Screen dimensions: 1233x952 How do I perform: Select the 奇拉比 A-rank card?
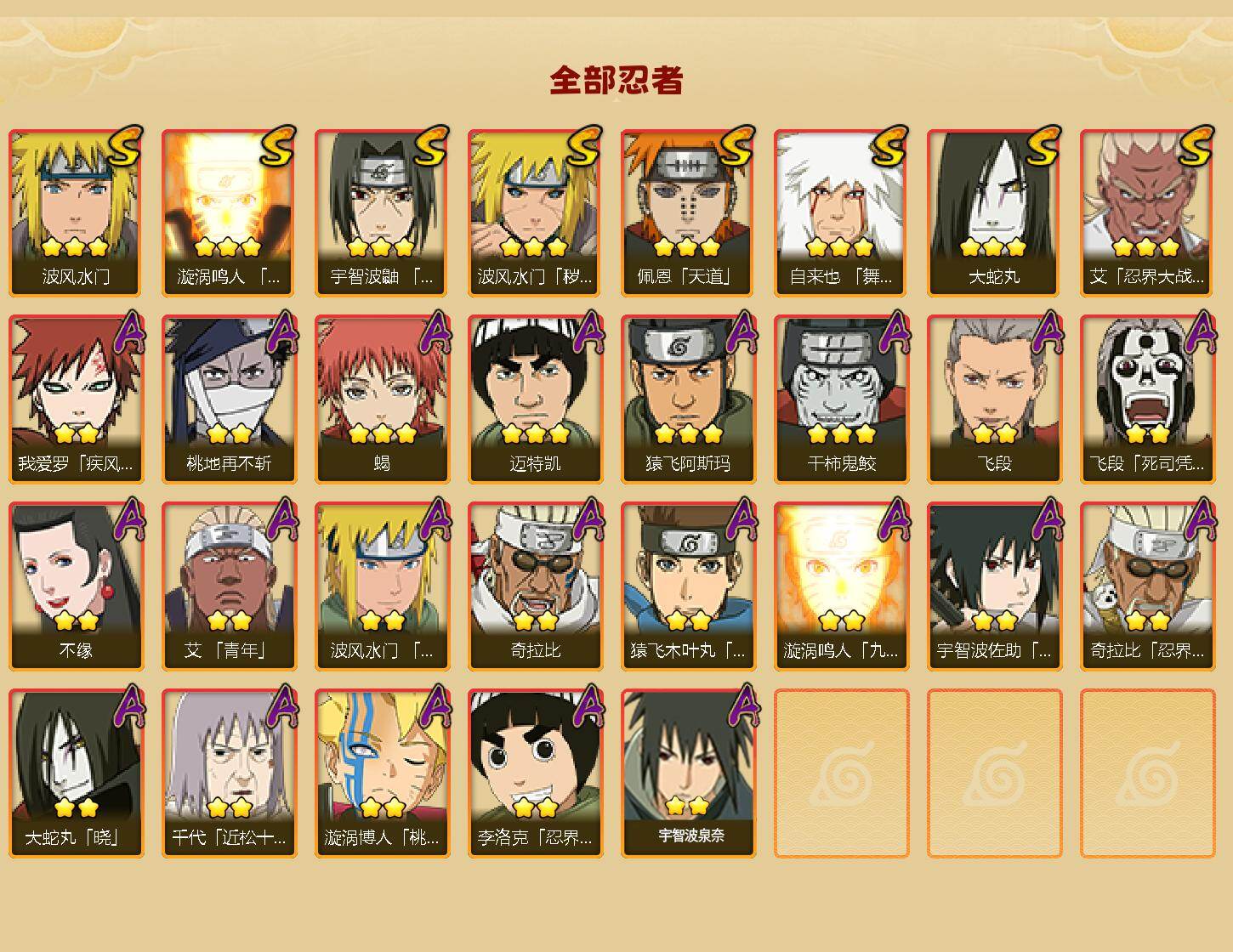pos(535,586)
